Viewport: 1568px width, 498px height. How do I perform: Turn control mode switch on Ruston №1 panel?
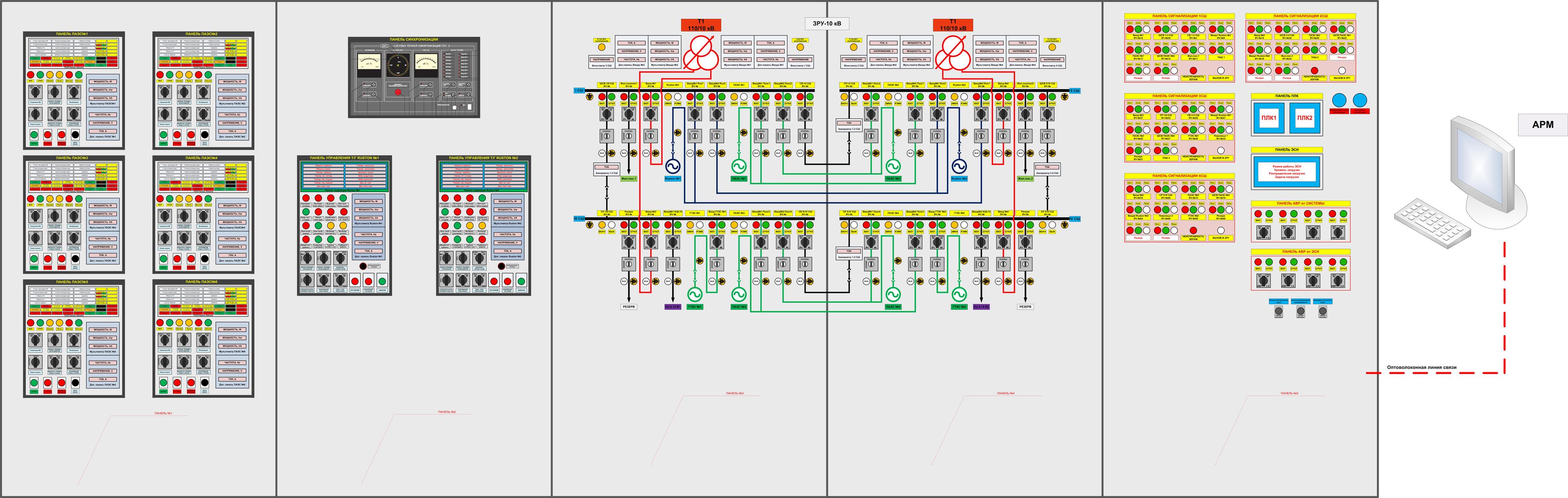pos(307,259)
